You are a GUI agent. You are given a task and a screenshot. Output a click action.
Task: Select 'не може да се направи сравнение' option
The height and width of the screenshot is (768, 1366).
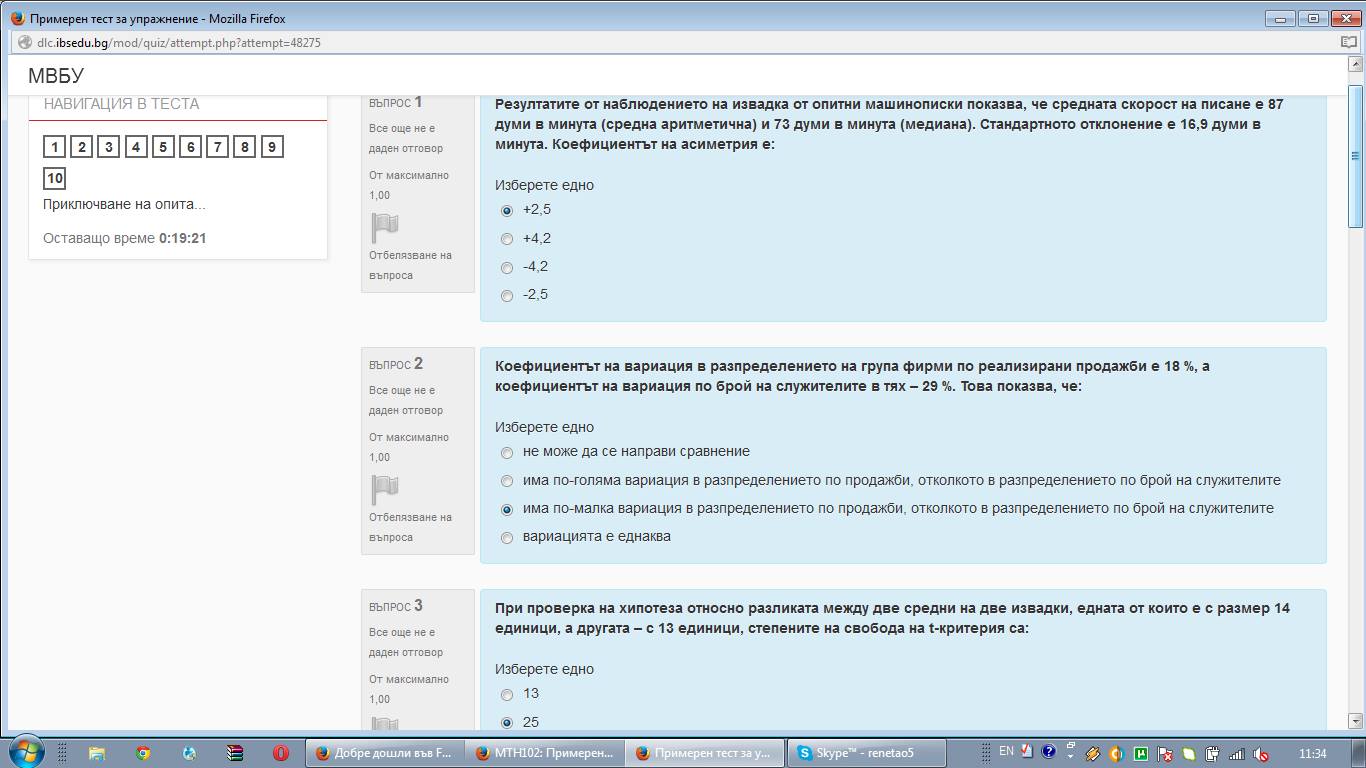tap(507, 452)
